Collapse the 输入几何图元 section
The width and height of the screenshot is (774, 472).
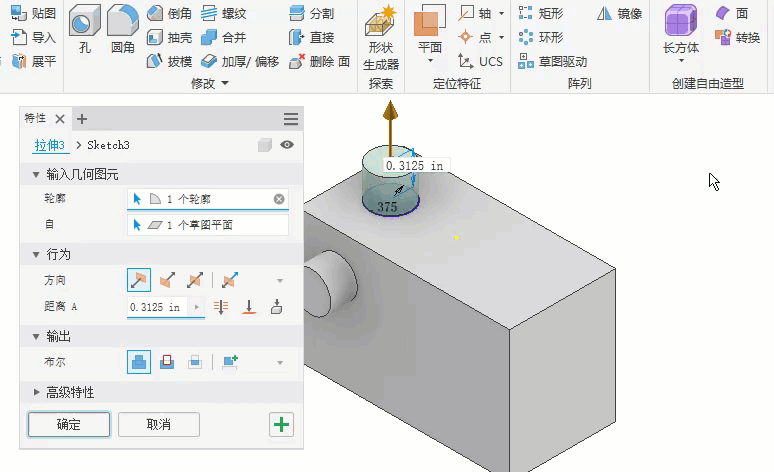point(36,174)
